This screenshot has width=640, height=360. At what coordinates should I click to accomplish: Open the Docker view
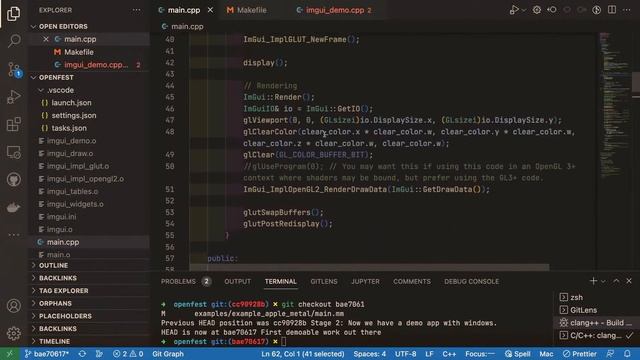click(x=13, y=207)
